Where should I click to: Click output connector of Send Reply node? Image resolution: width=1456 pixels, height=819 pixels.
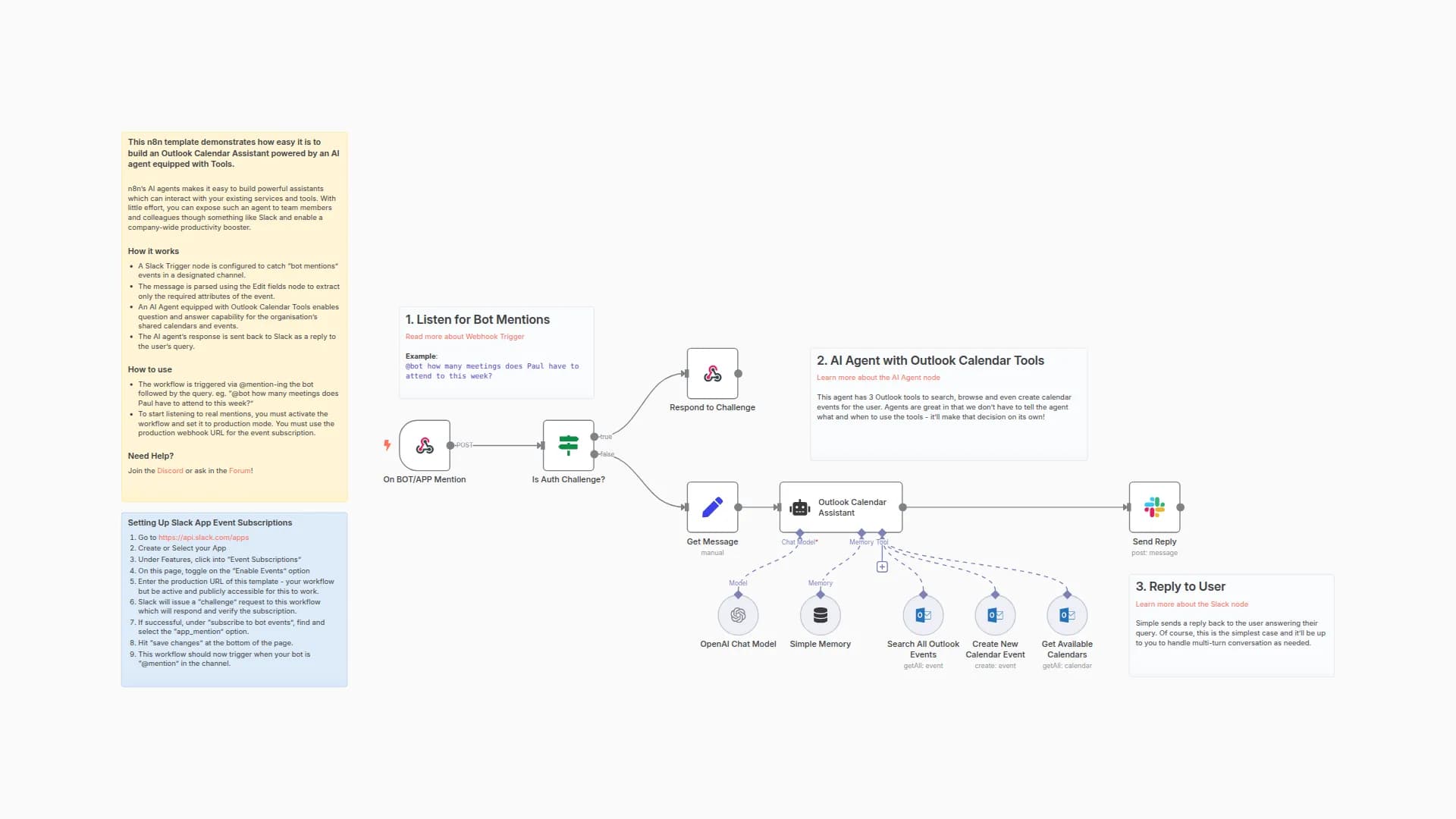pyautogui.click(x=1181, y=507)
